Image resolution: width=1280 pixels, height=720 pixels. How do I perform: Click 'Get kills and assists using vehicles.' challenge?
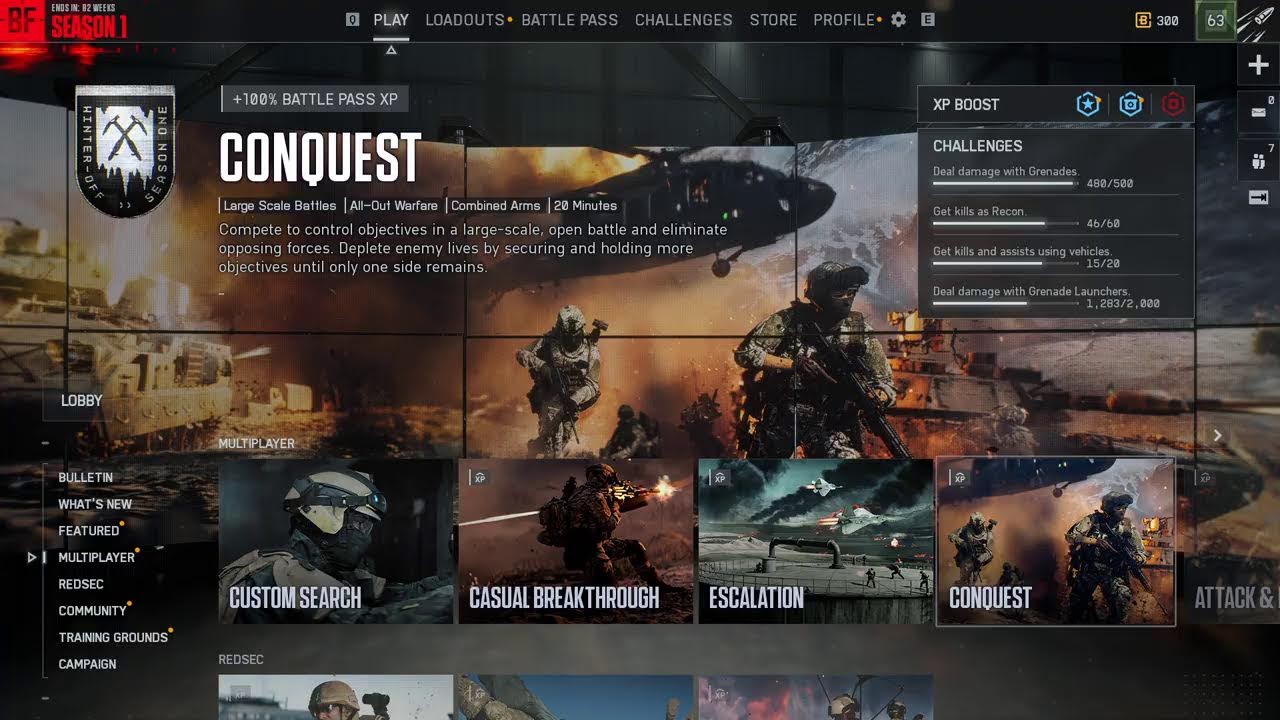point(1022,252)
